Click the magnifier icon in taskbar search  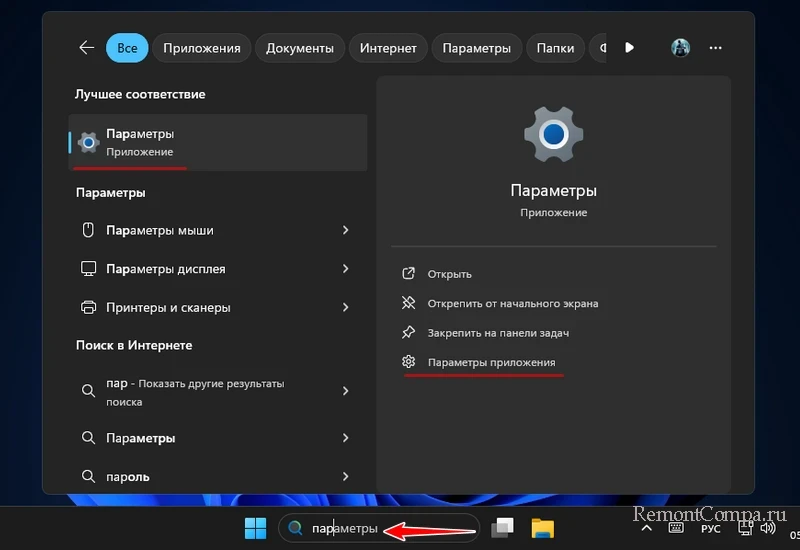pyautogui.click(x=295, y=528)
